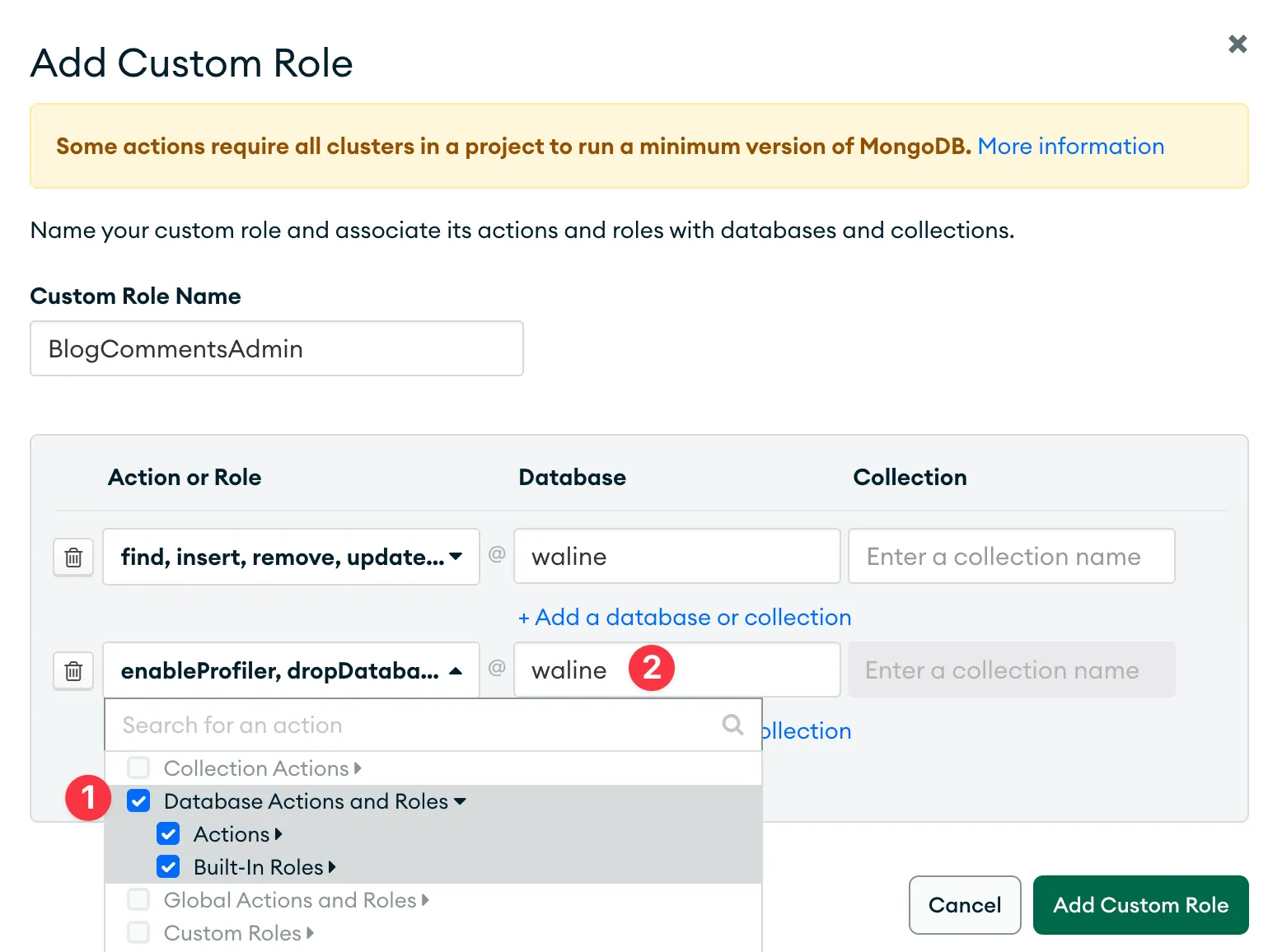1282x952 pixels.
Task: Open the find, insert, remove, update dropdown
Action: (x=291, y=558)
